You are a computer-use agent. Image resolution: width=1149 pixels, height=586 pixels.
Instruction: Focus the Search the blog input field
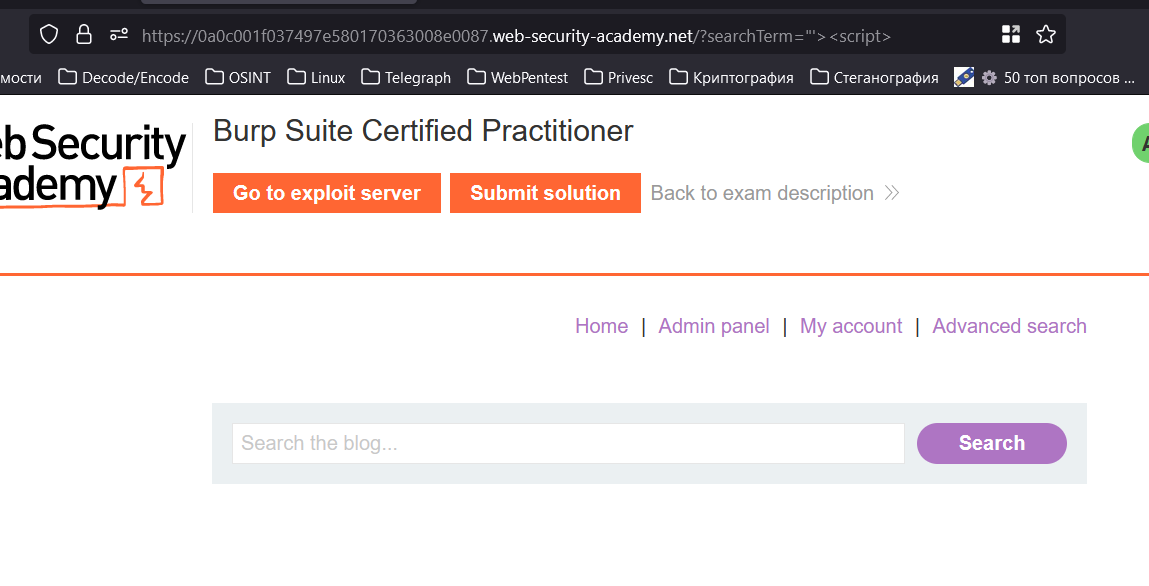click(x=568, y=443)
